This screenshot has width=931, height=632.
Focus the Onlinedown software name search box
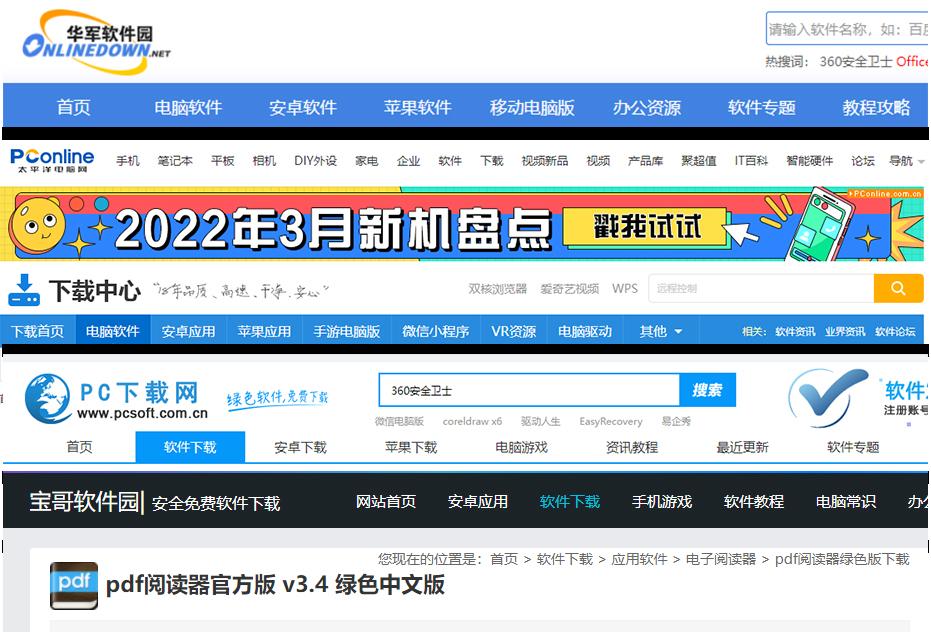click(848, 29)
